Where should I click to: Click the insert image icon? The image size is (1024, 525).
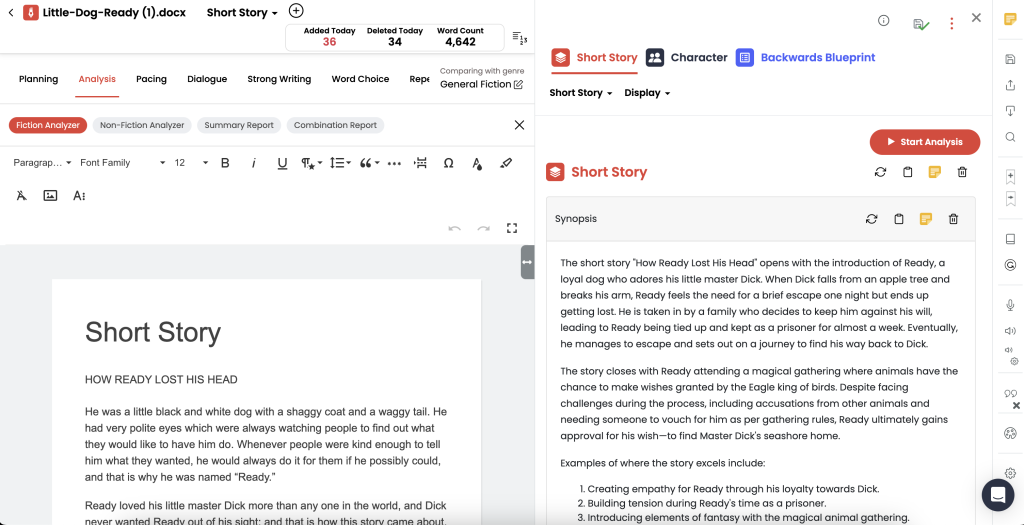[50, 196]
